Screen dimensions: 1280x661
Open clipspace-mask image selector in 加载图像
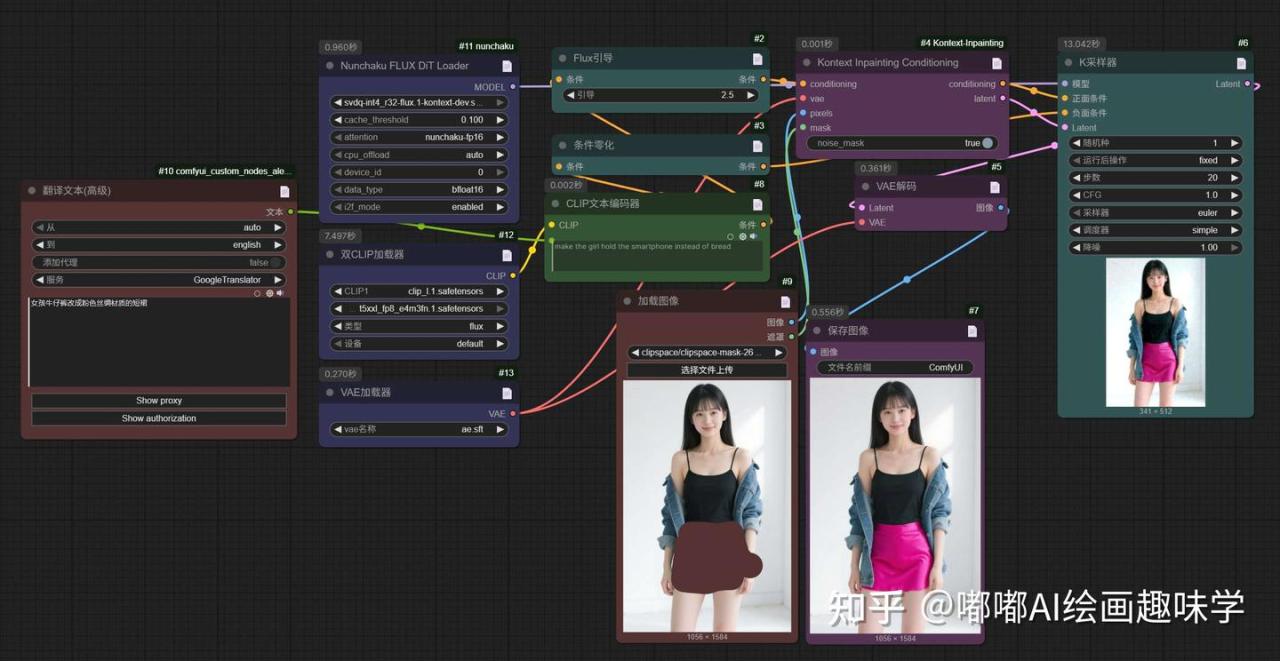[707, 352]
